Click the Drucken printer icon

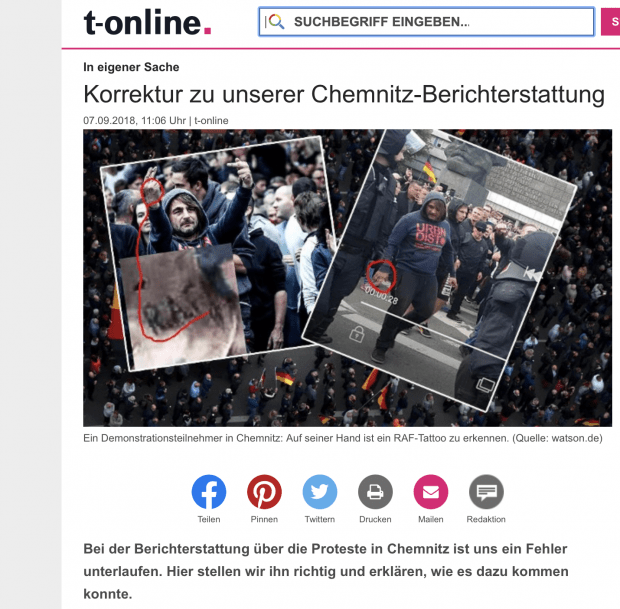tap(375, 492)
